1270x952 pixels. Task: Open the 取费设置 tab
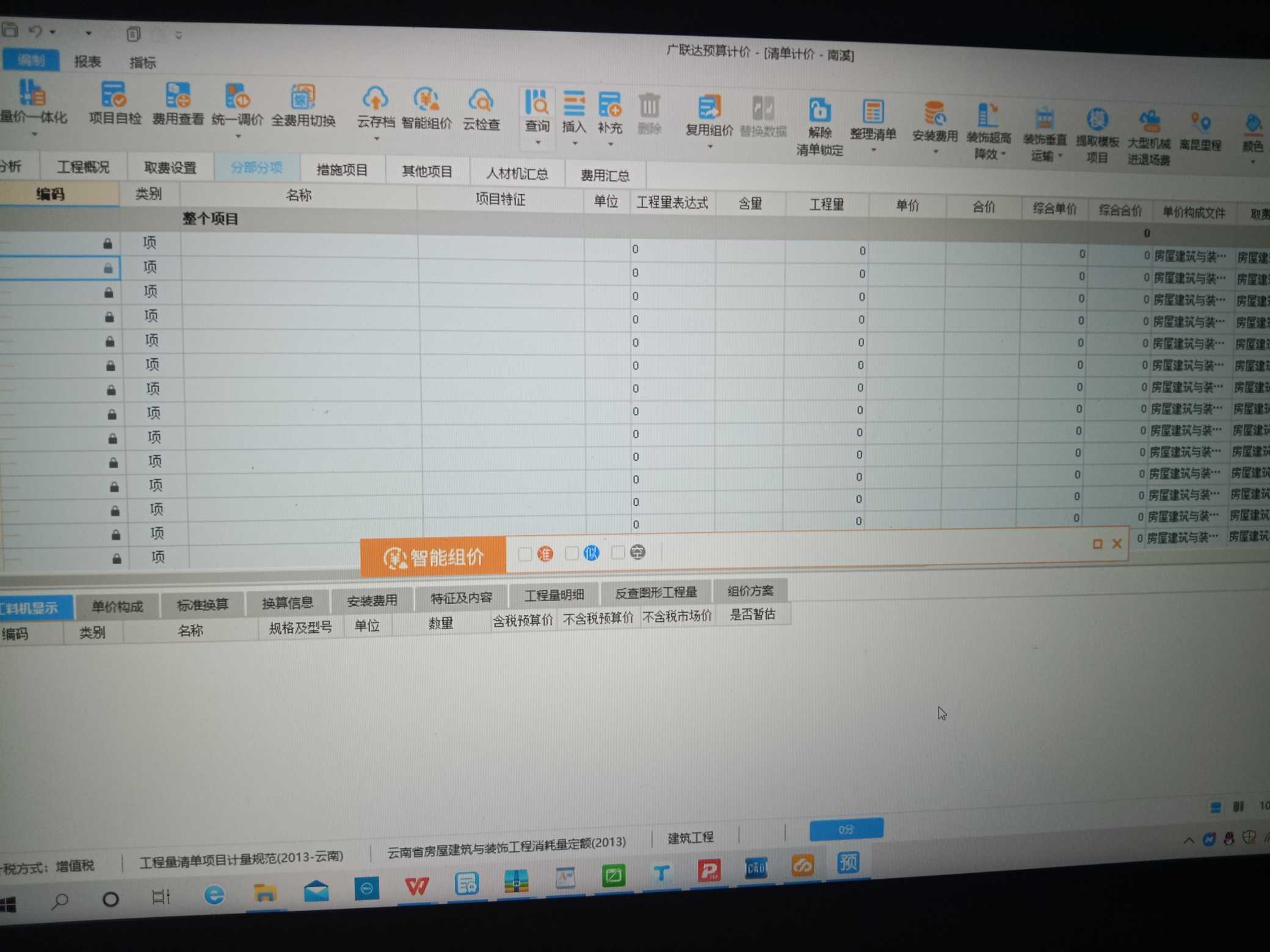coord(170,167)
